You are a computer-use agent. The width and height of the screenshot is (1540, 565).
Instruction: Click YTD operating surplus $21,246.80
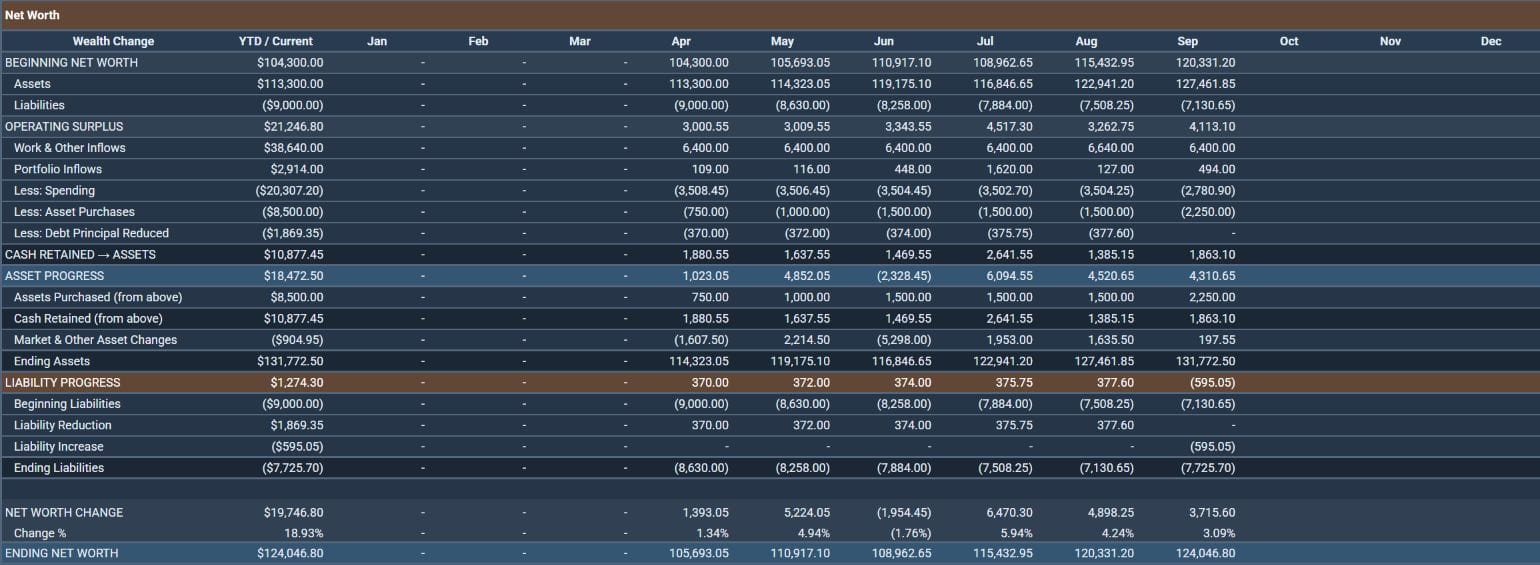point(293,126)
